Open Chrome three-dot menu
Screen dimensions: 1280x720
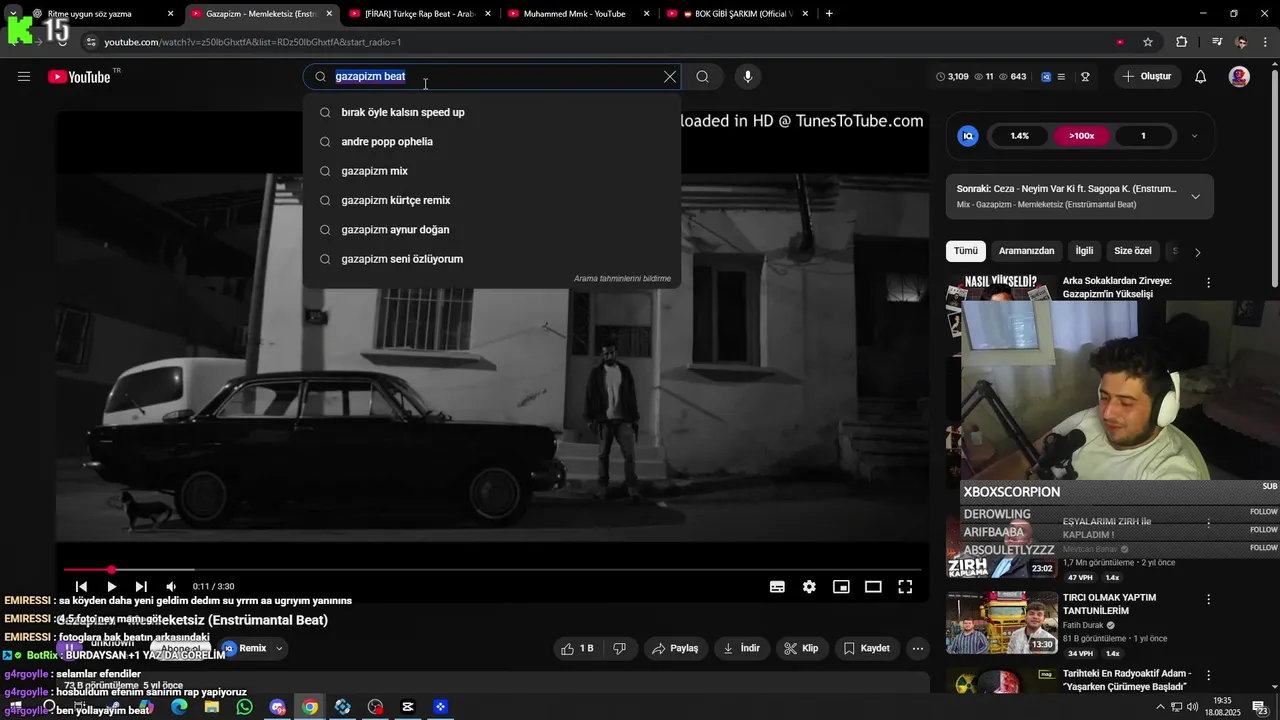click(1267, 42)
